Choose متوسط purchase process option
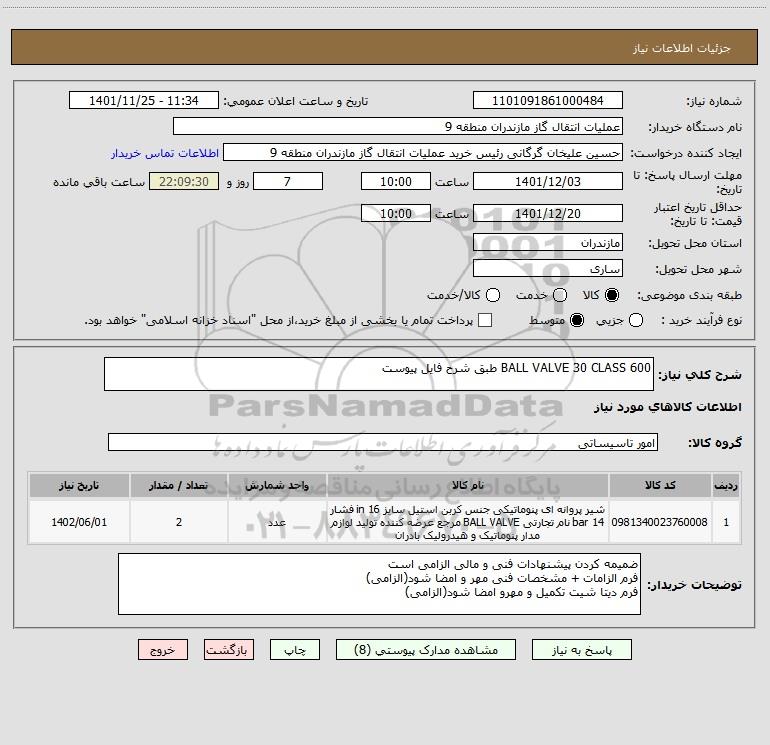The width and height of the screenshot is (770, 745). point(577,320)
